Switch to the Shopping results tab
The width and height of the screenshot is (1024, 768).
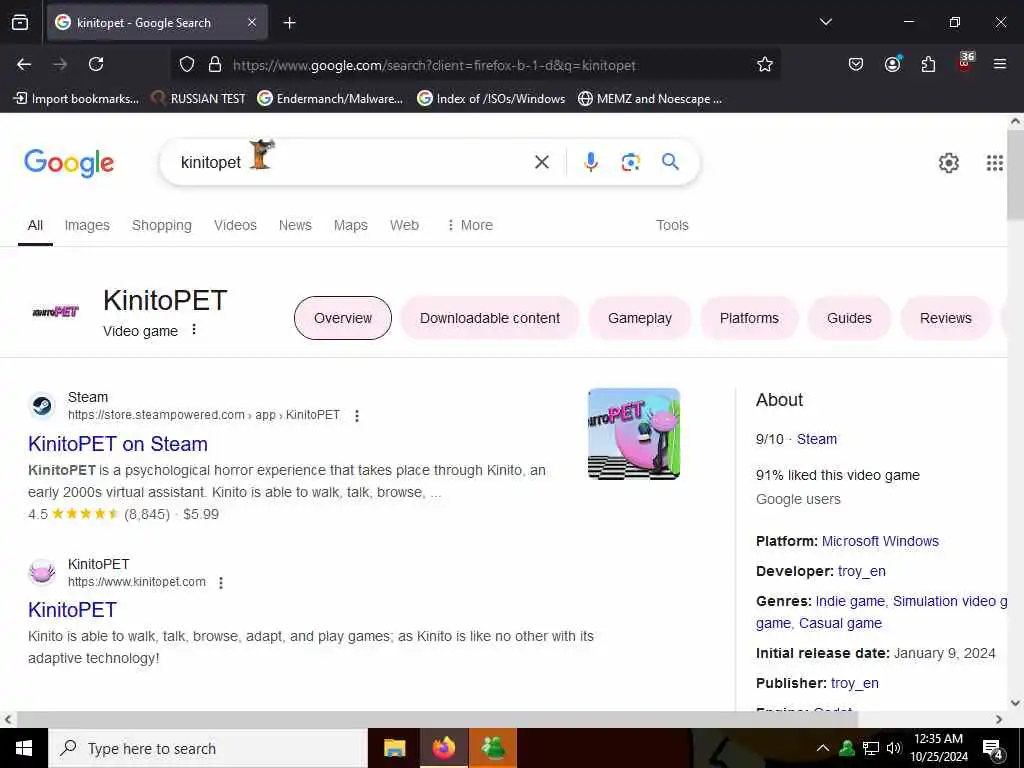click(x=161, y=225)
